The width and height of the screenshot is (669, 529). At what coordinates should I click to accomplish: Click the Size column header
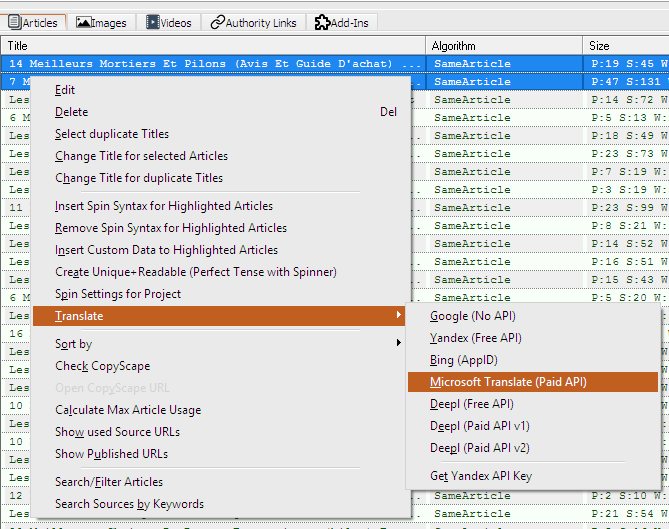click(620, 45)
